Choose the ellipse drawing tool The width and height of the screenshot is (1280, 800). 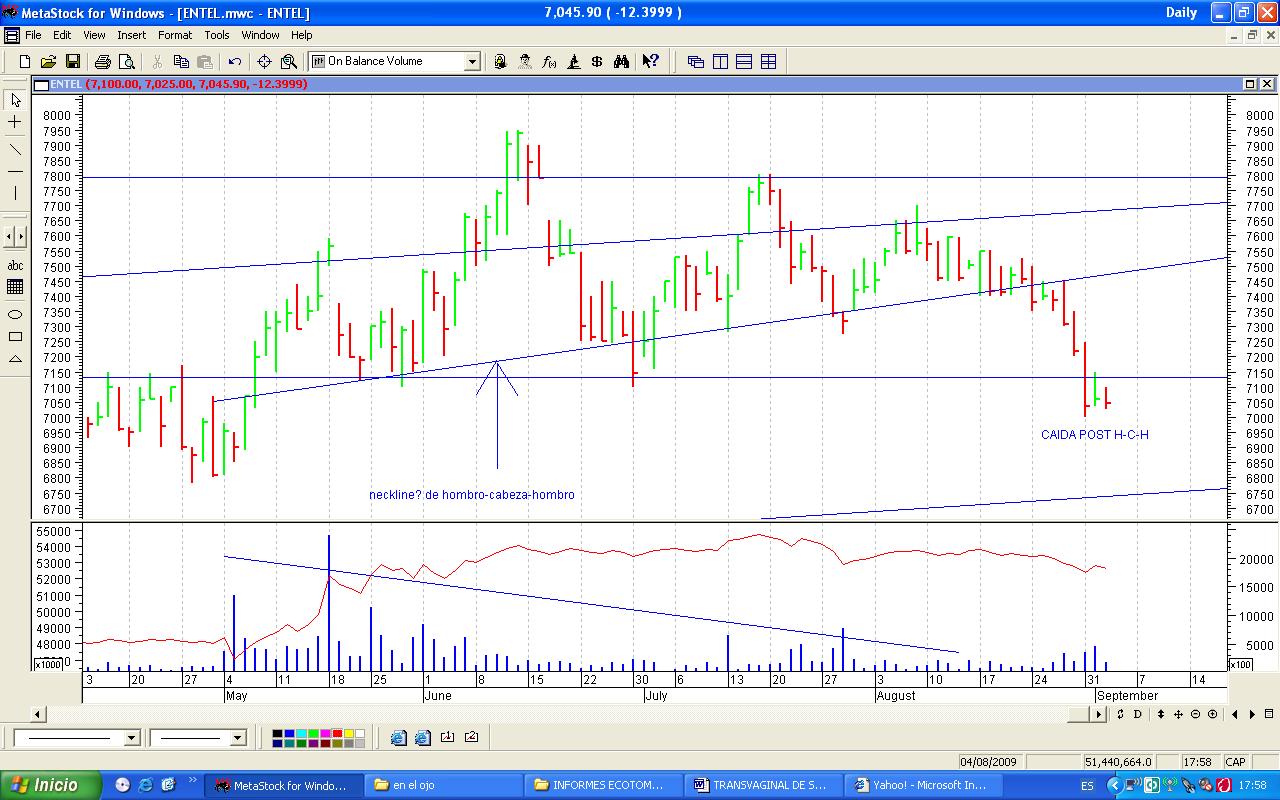pyautogui.click(x=15, y=314)
